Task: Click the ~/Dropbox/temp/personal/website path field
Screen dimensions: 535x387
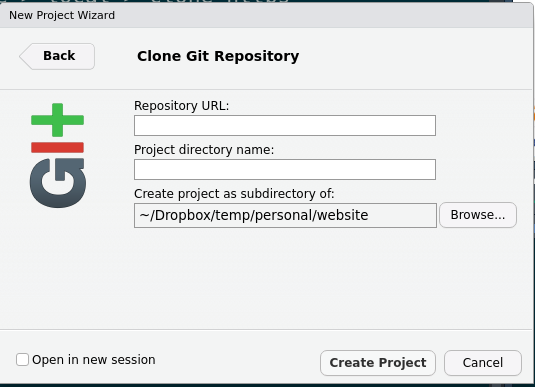Action: click(285, 215)
